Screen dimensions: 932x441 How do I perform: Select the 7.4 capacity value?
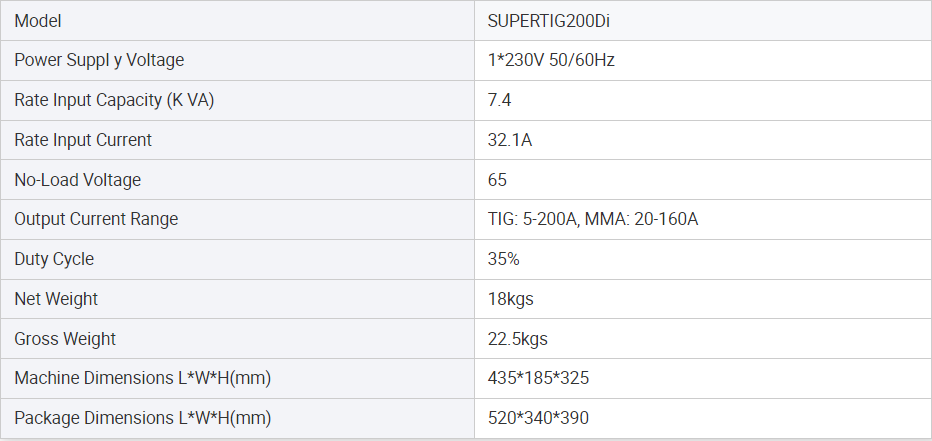pyautogui.click(x=499, y=100)
